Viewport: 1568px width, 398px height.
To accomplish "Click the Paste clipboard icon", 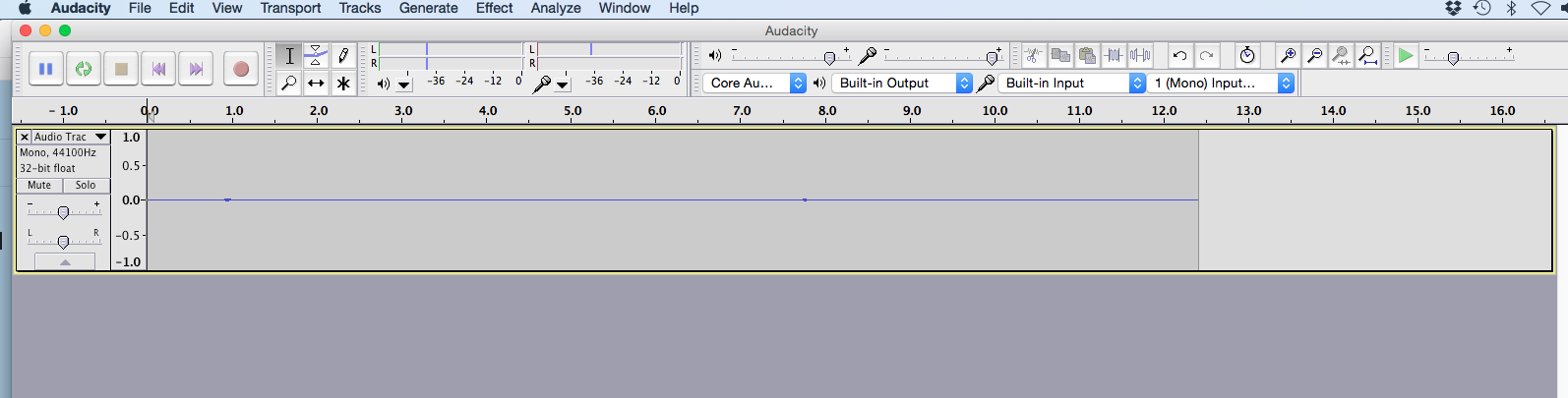I will point(1087,56).
